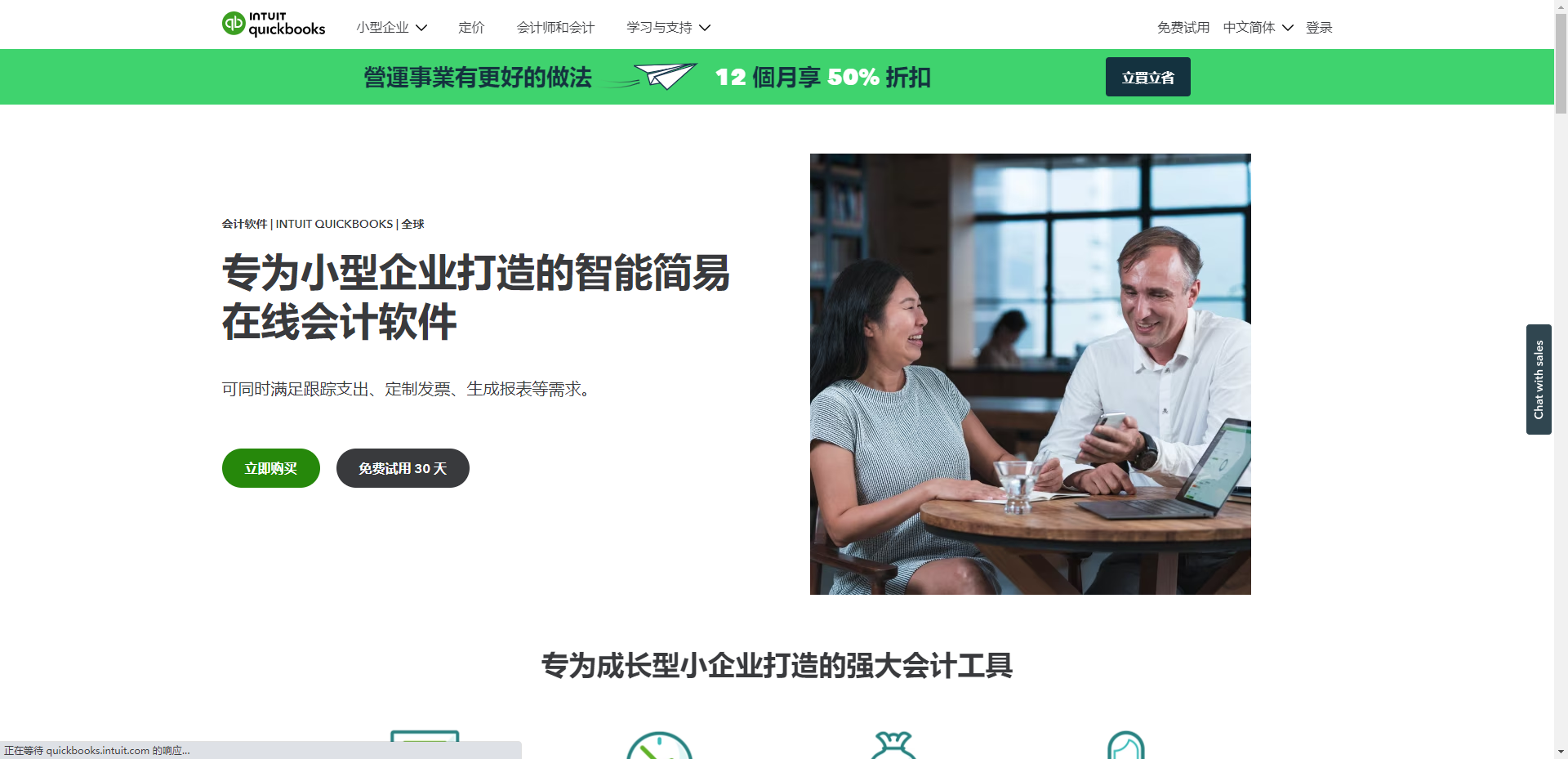Open the 中文简体 language selector

pyautogui.click(x=1258, y=27)
